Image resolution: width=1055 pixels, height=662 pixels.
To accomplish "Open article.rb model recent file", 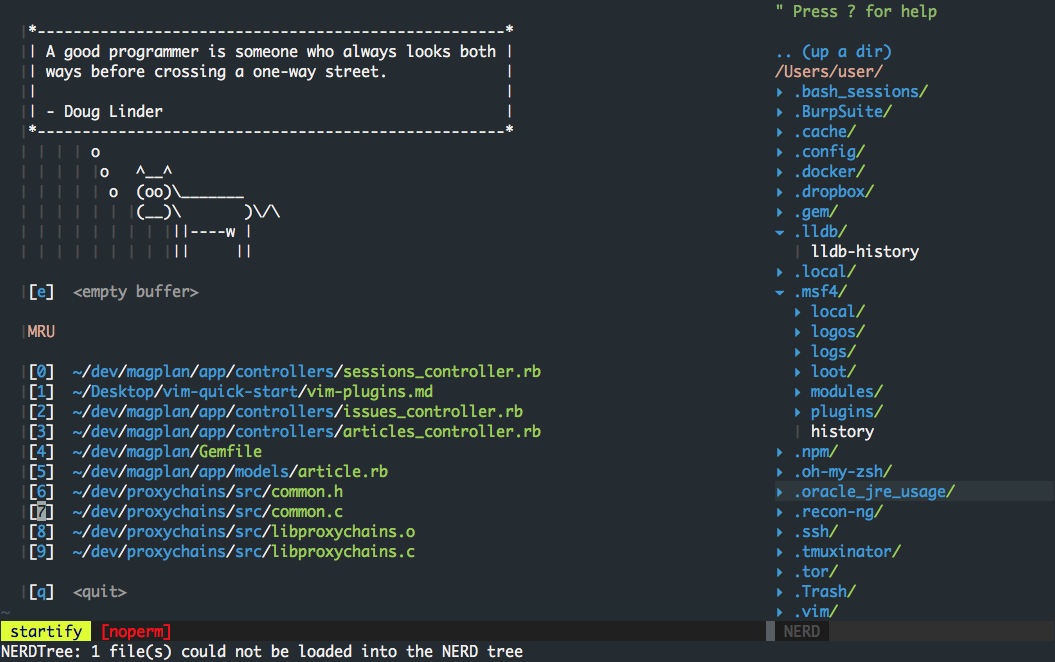I will coord(230,472).
